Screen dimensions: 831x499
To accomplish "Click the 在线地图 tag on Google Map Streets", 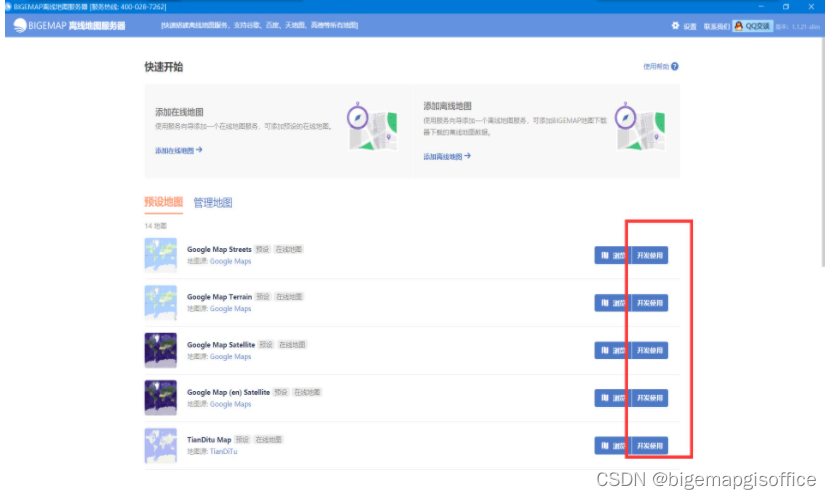I will 289,250.
